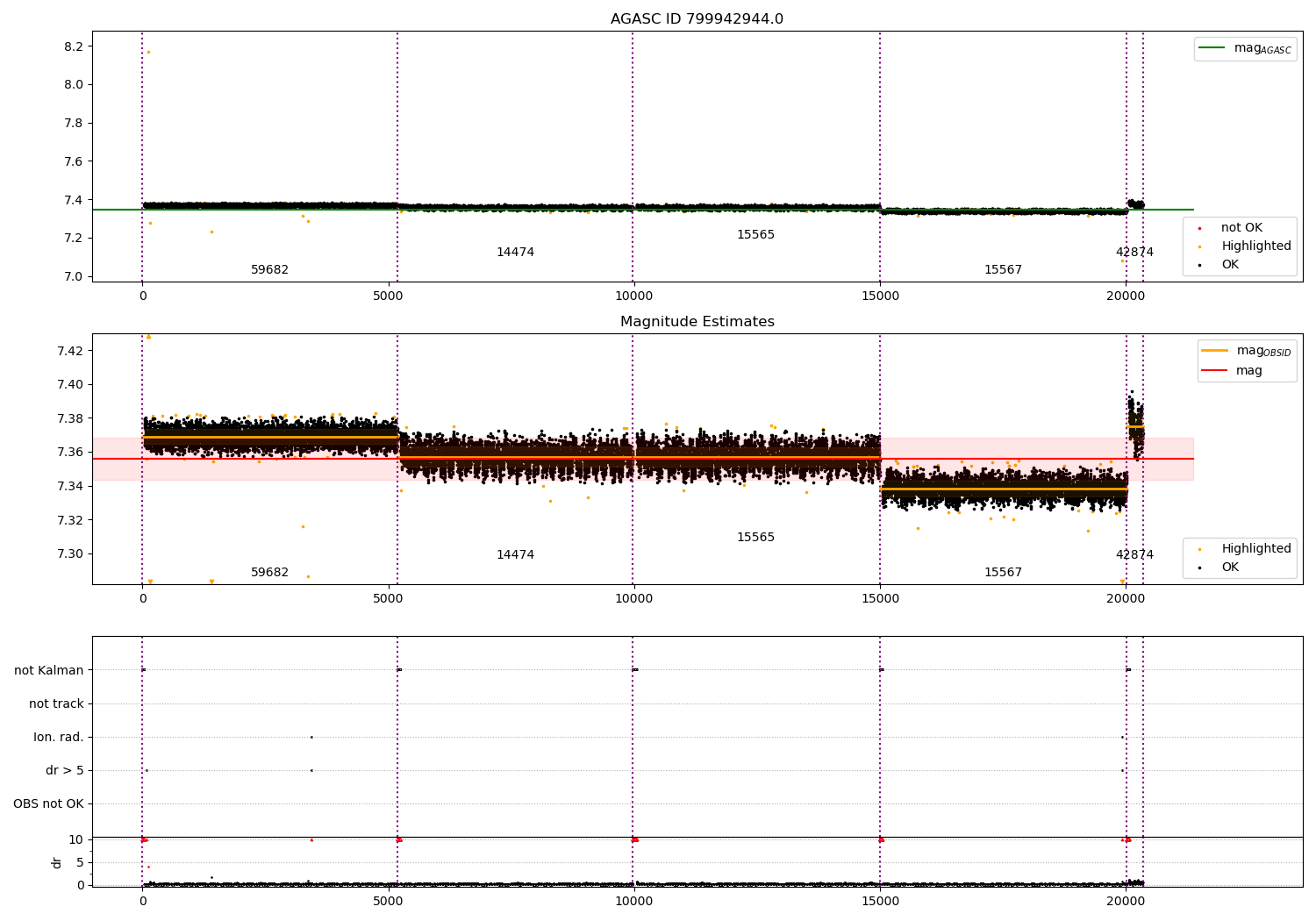
Task: Click the 7.42 tick on middle y-axis
Action: [70, 351]
